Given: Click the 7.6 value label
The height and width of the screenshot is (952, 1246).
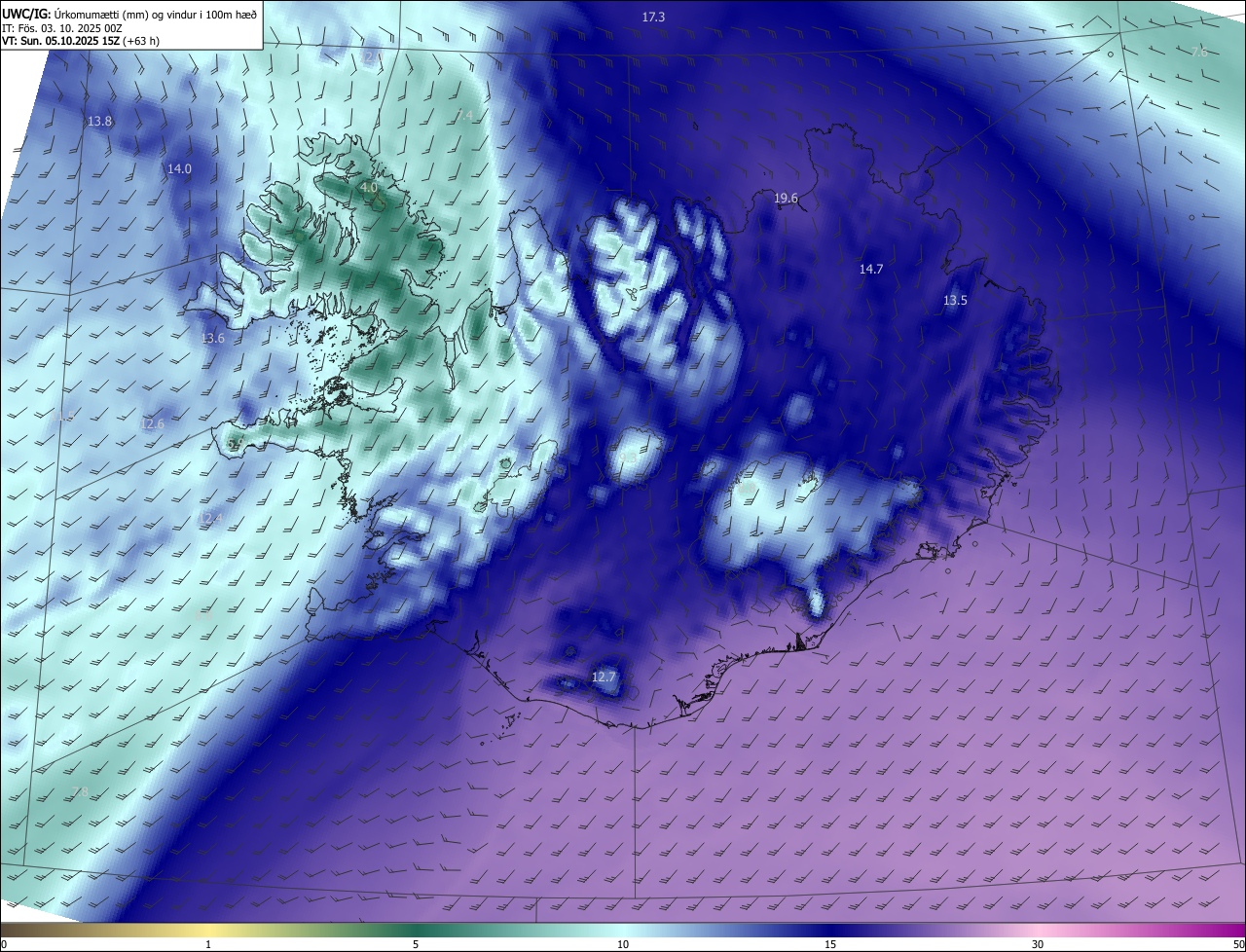Looking at the screenshot, I should point(1198,52).
